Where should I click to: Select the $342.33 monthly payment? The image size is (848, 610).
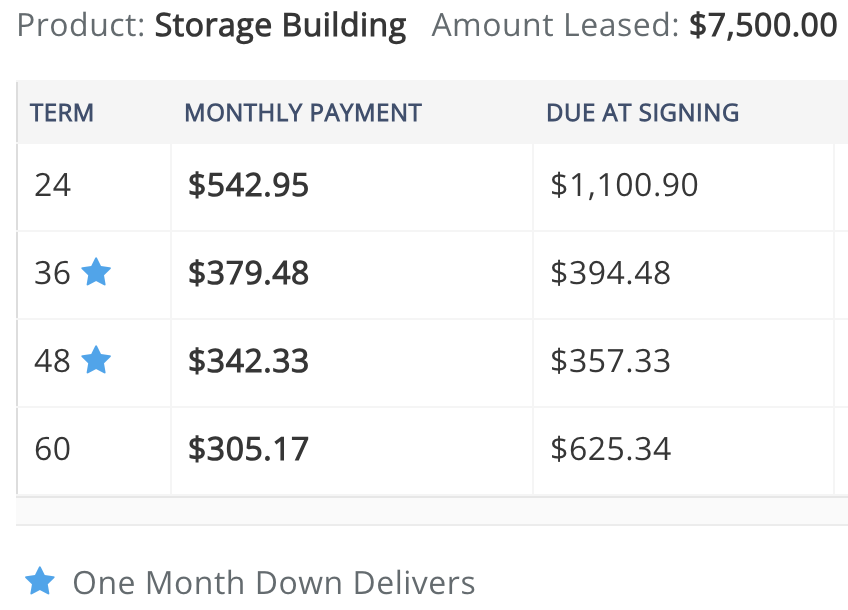pos(248,361)
